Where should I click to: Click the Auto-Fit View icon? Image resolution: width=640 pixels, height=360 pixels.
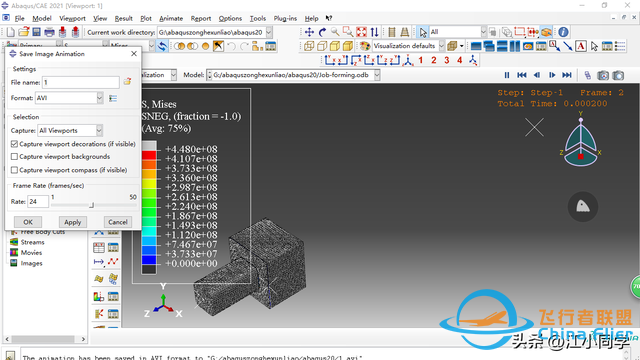pyautogui.click(x=361, y=32)
